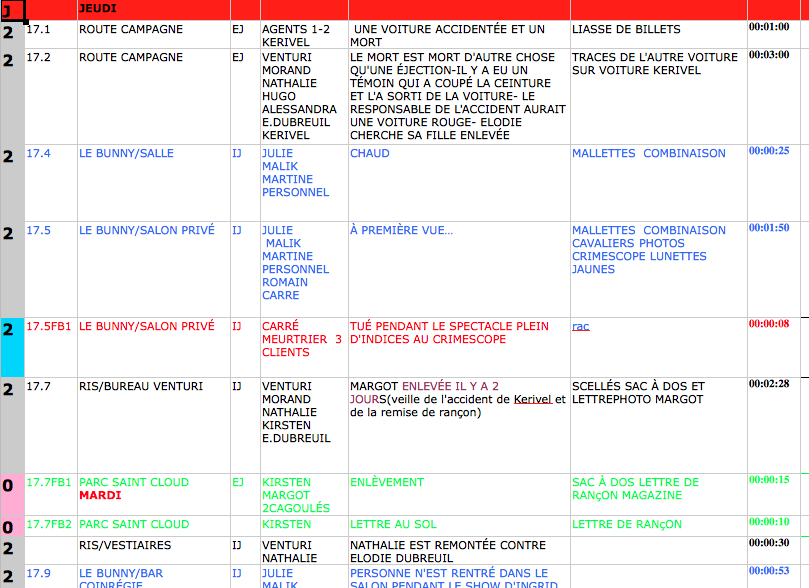Click TRACES DE L'AUTRE VOITURE props cell
The image size is (809, 588).
[x=658, y=96]
